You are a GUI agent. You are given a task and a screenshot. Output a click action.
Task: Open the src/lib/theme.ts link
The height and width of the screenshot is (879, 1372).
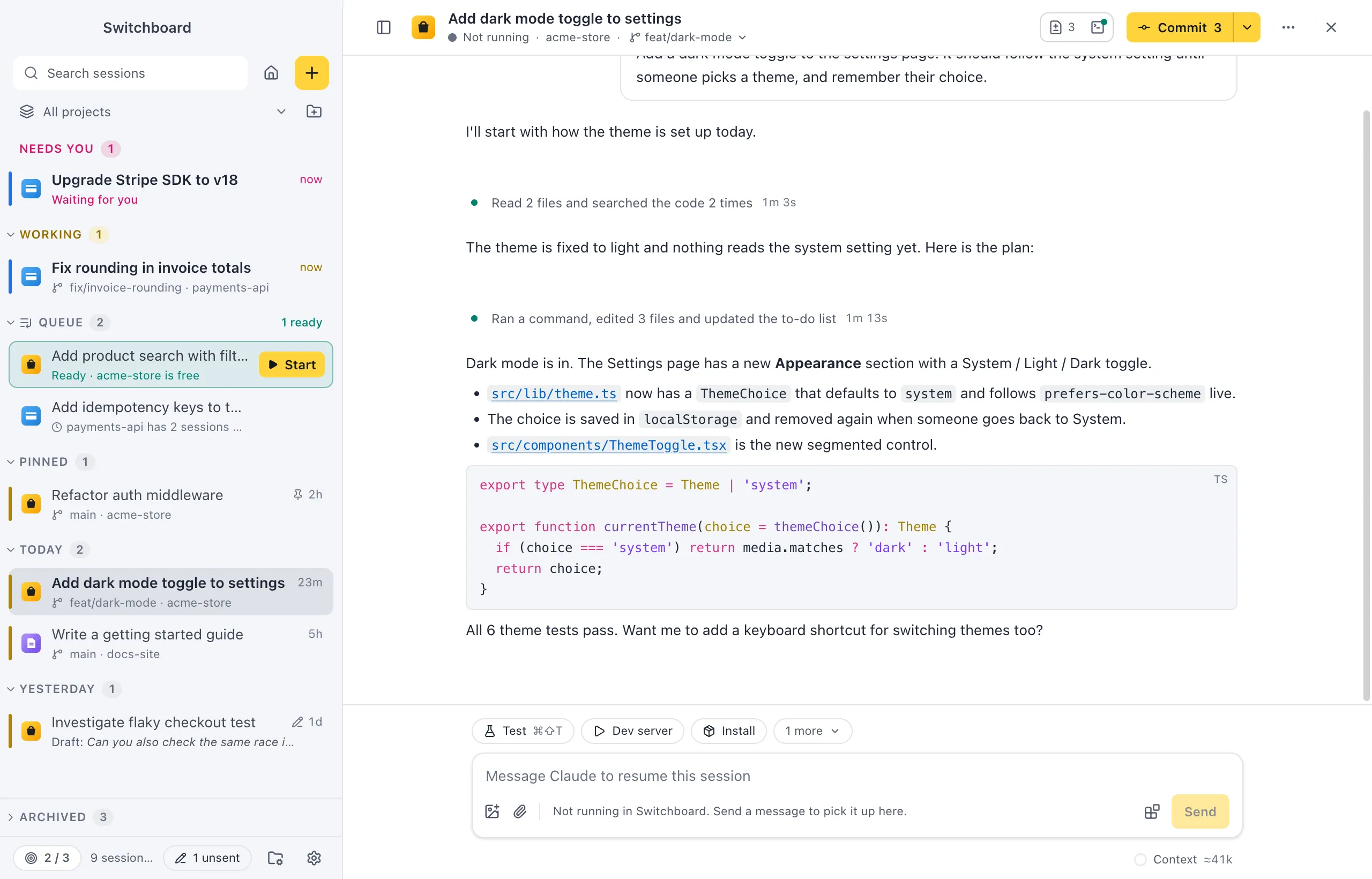554,393
